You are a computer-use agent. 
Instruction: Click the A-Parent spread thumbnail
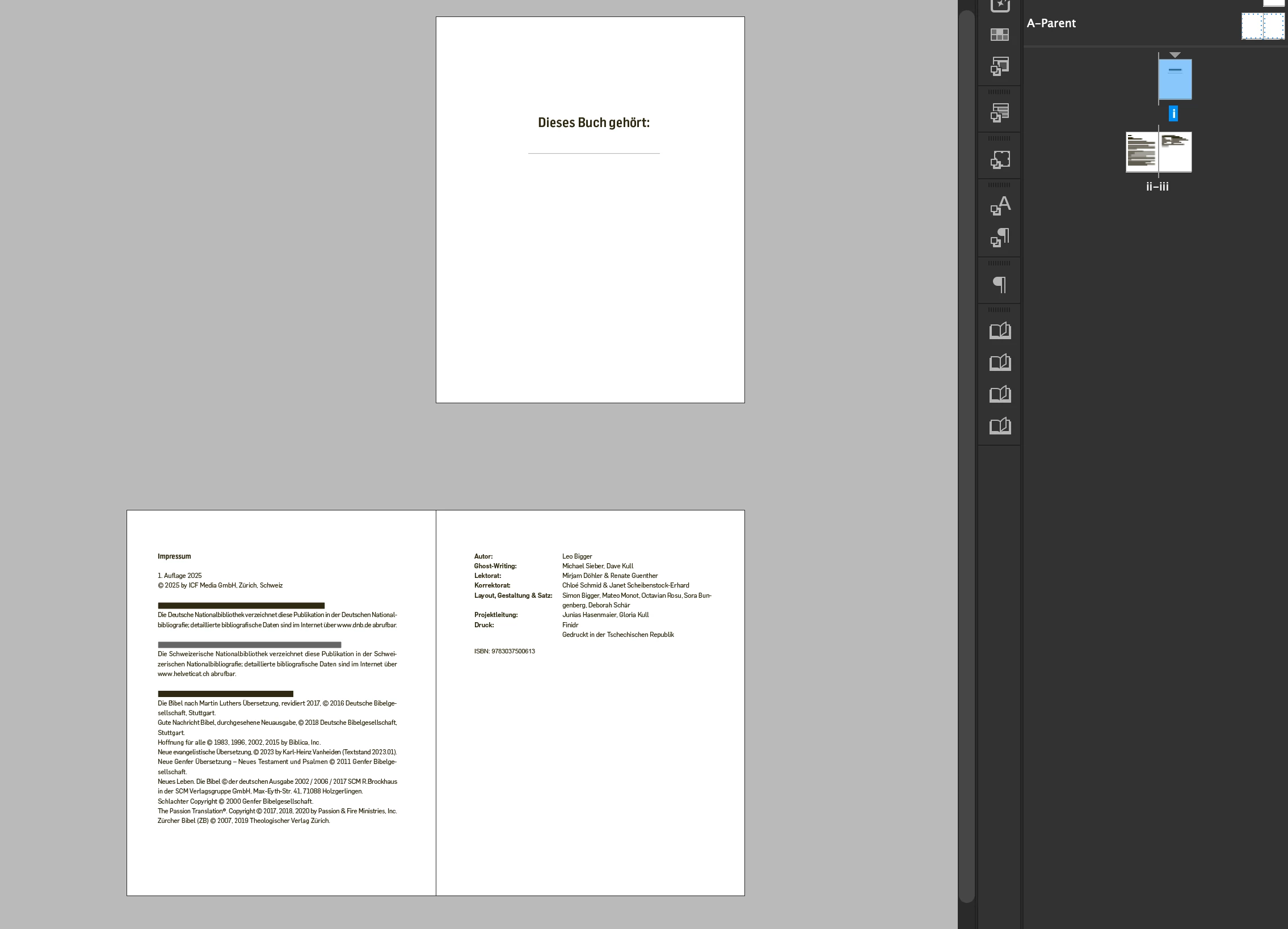1262,26
